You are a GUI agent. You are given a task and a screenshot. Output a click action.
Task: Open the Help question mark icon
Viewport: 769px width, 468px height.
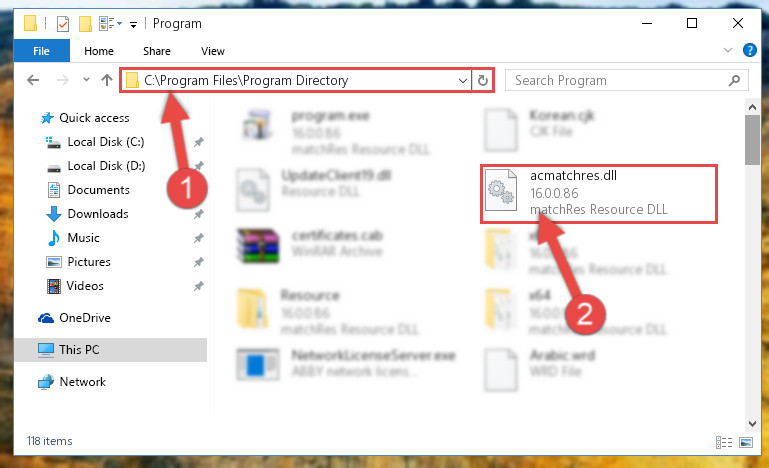[x=749, y=50]
